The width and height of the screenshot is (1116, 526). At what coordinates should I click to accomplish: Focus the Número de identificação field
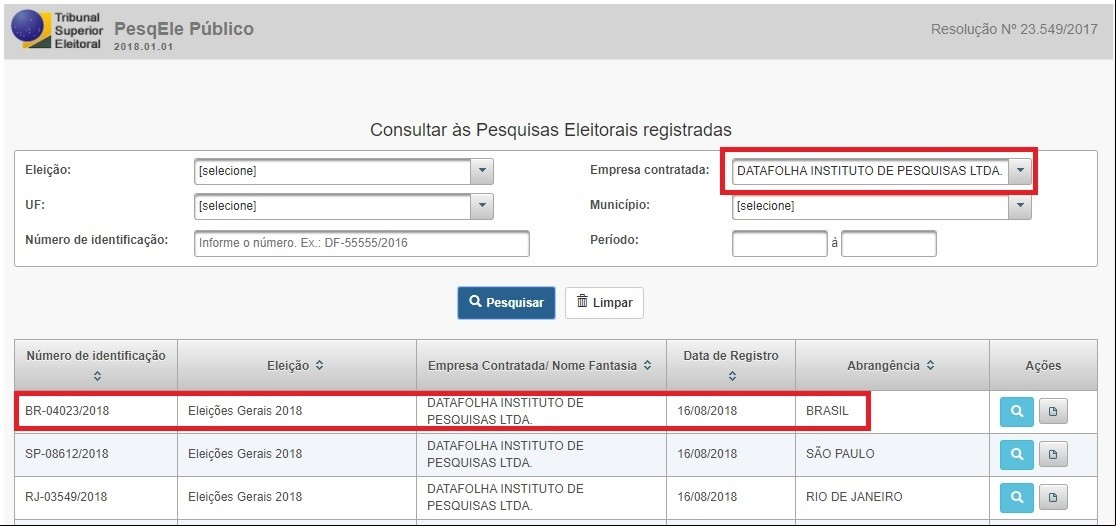[x=362, y=243]
